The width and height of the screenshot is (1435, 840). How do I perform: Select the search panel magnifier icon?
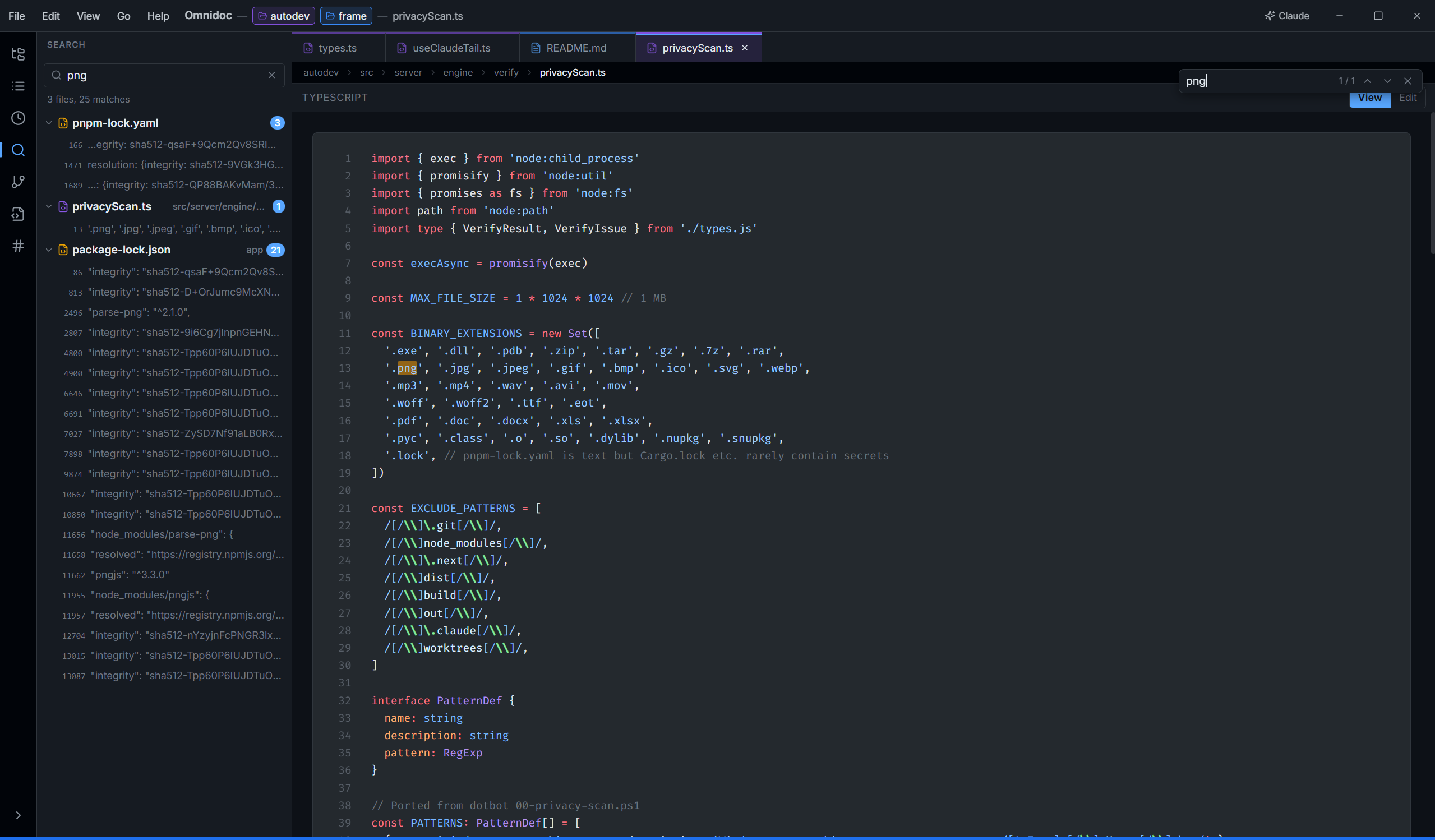[18, 150]
